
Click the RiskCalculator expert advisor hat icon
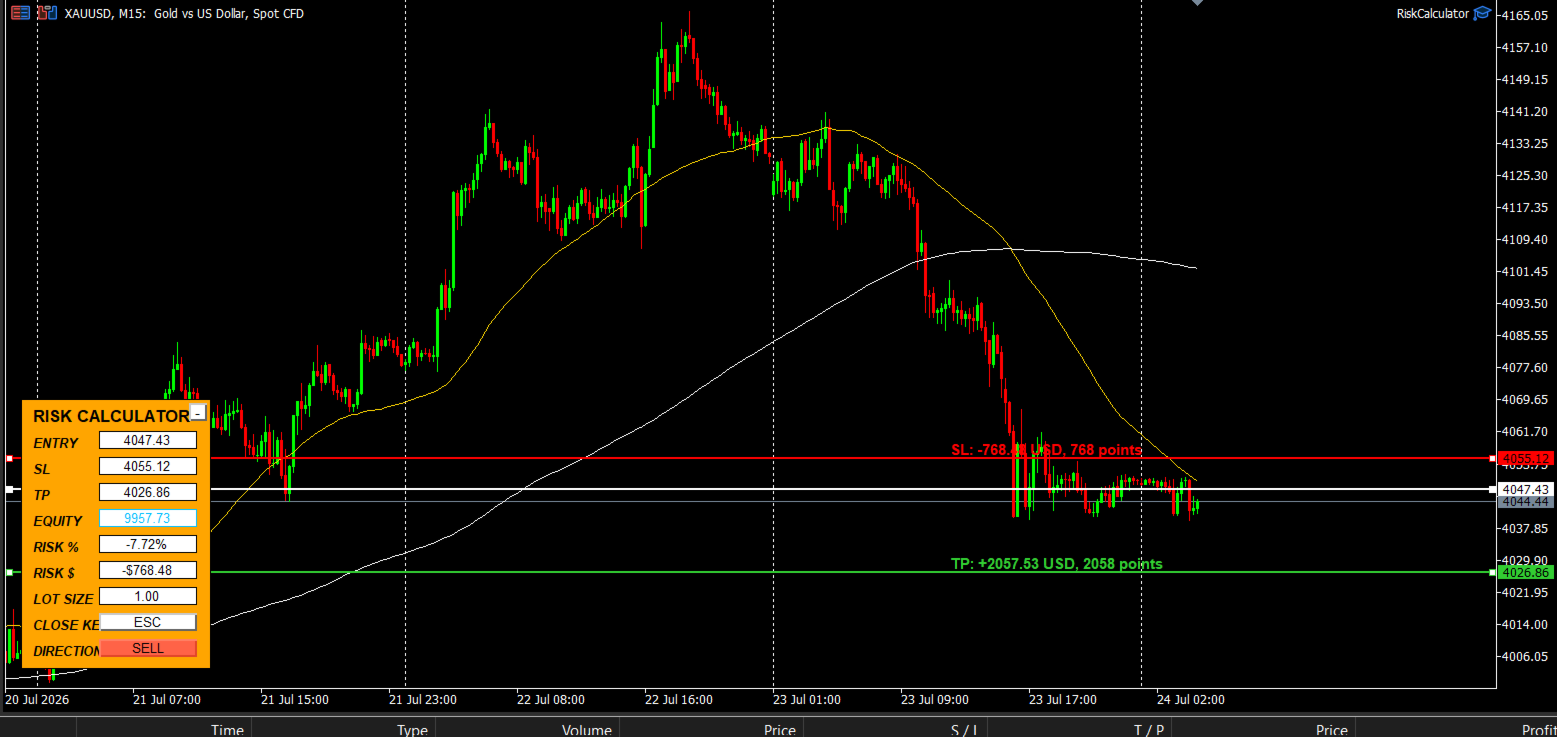tap(1482, 13)
